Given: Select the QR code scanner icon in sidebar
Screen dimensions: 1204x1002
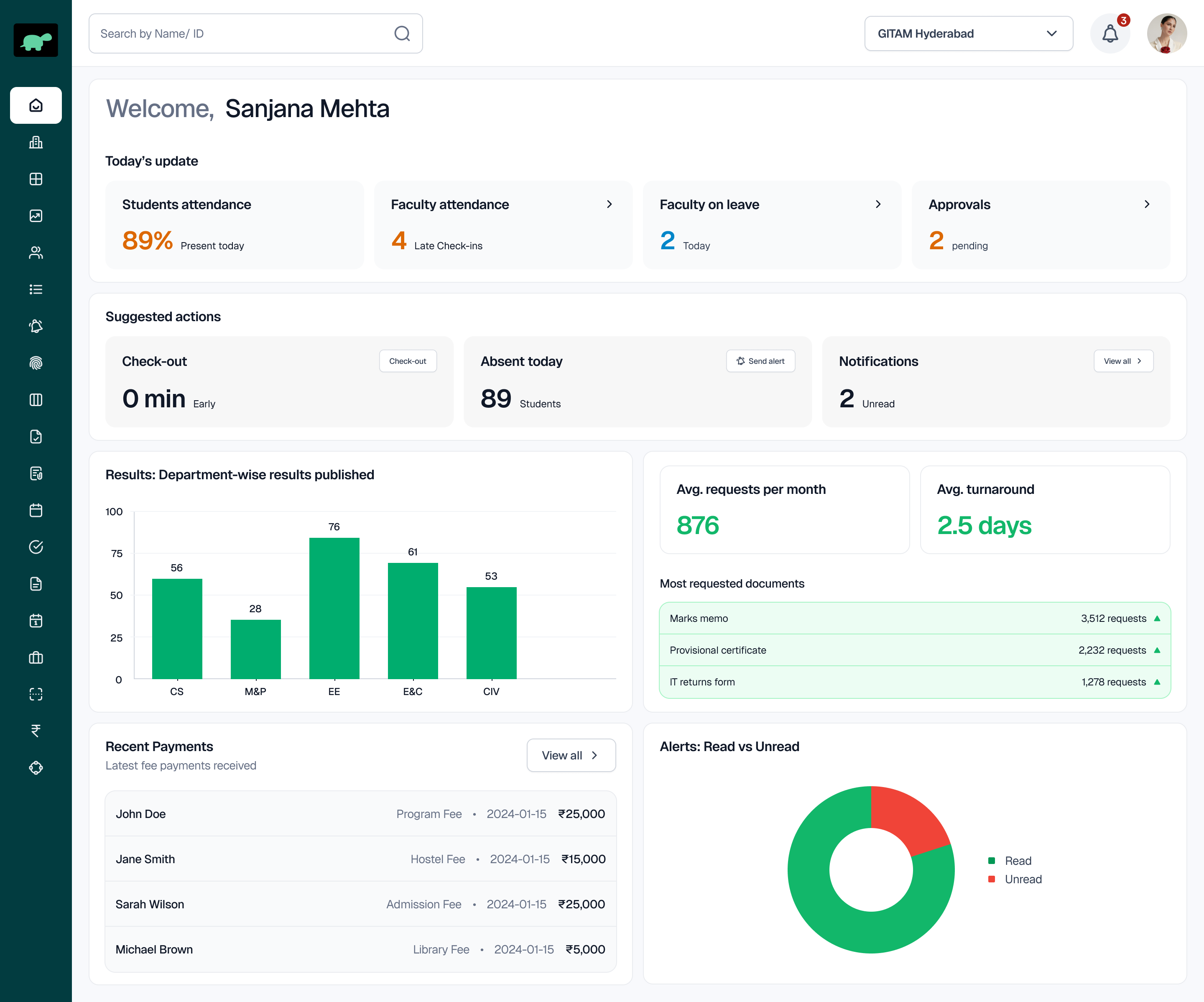Looking at the screenshot, I should pos(36,694).
